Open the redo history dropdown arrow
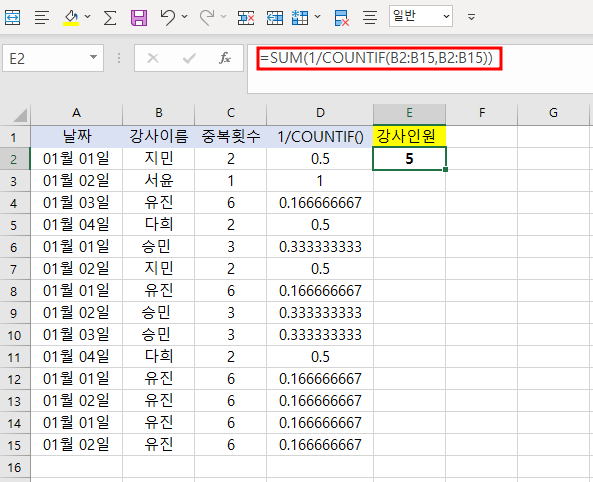The width and height of the screenshot is (593, 482). [224, 17]
